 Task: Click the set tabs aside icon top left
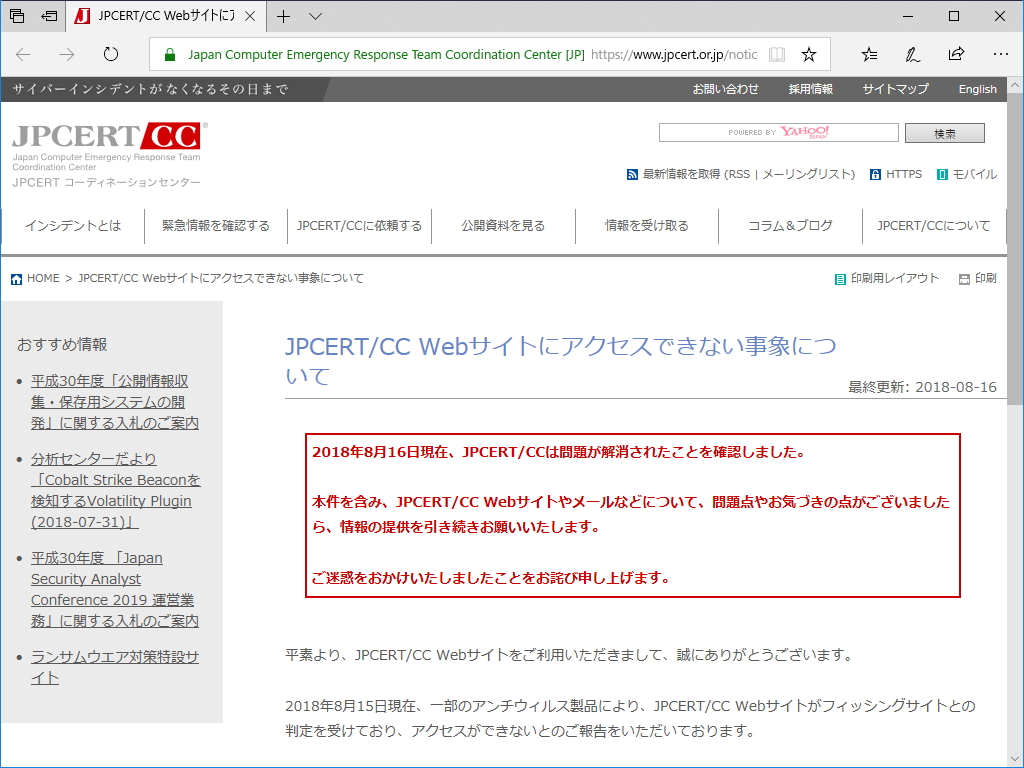[47, 16]
